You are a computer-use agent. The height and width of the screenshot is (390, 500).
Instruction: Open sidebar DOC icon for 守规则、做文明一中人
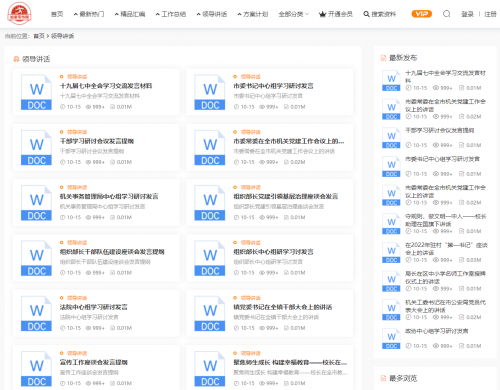[391, 224]
